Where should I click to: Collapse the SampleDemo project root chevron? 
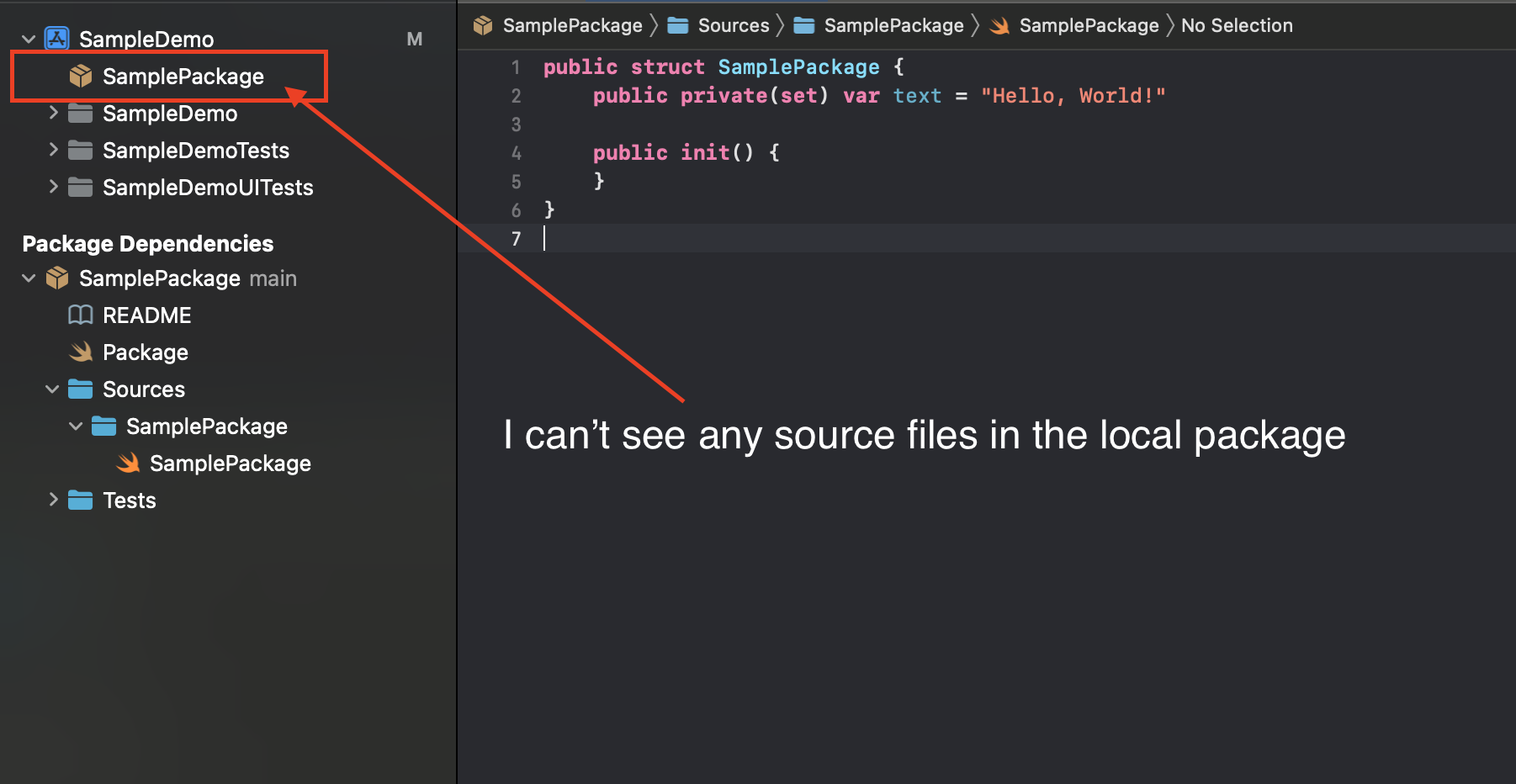pos(29,39)
